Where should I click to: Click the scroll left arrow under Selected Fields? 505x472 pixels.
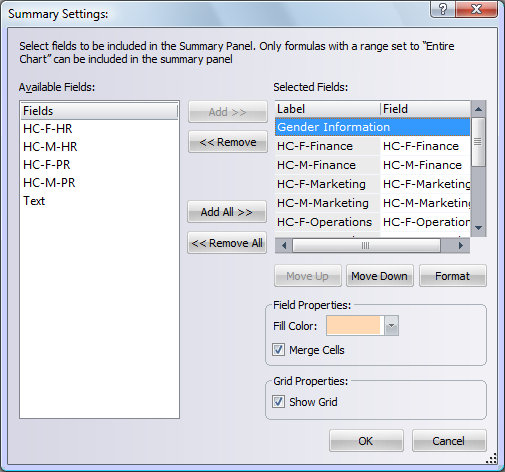coord(284,246)
